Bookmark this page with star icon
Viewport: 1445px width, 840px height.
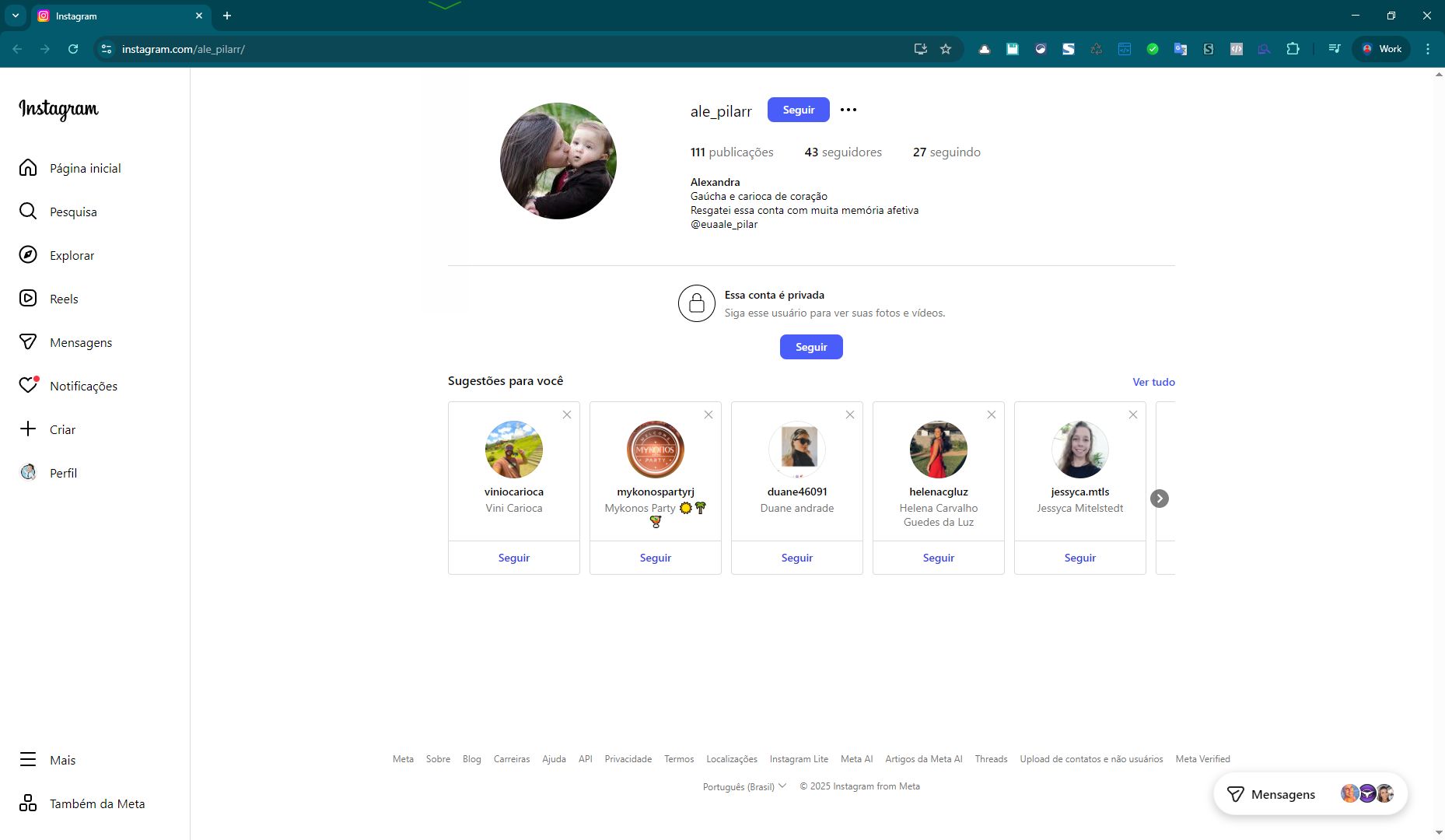946,49
